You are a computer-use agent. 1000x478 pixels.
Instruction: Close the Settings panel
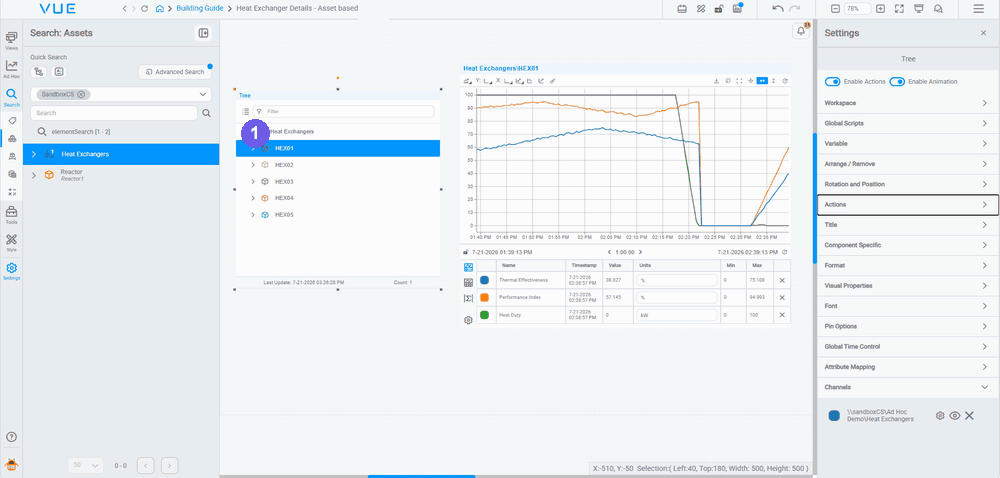coord(983,33)
